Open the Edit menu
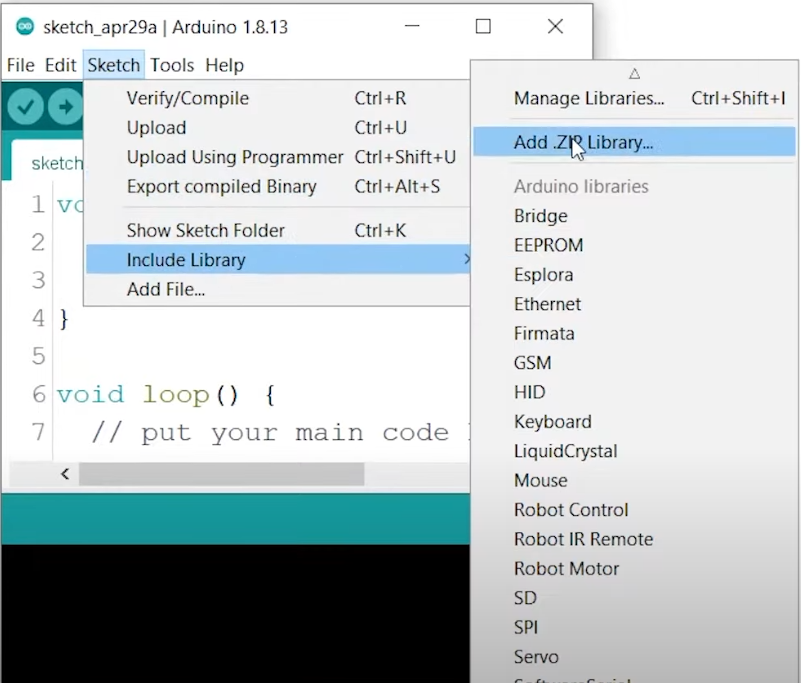Viewport: 801px width, 683px height. pyautogui.click(x=60, y=65)
